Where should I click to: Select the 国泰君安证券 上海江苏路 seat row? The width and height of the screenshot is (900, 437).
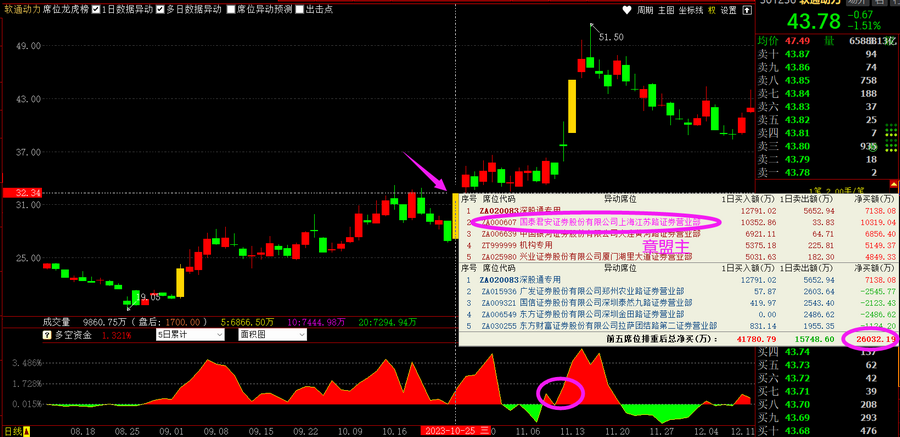677,222
